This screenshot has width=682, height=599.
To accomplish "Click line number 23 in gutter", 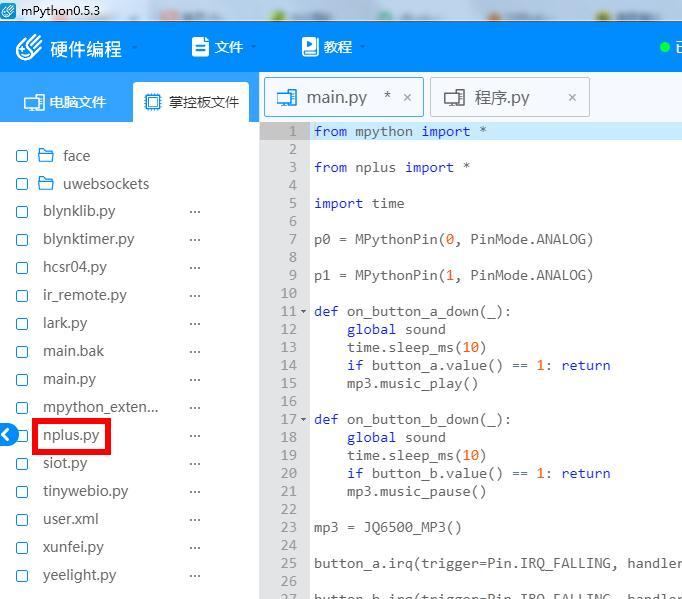I will click(289, 527).
